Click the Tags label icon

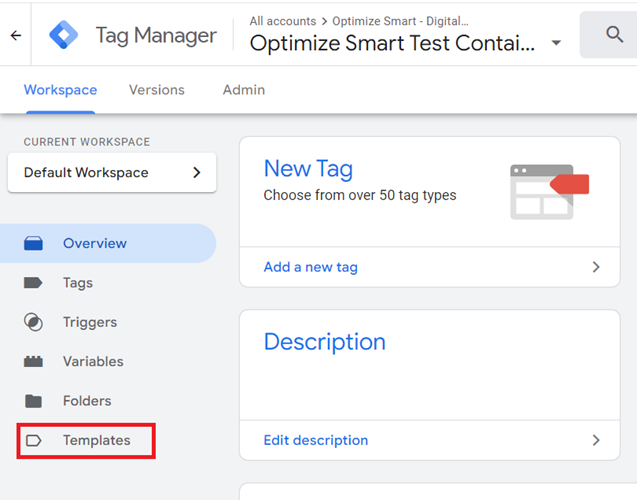[34, 283]
